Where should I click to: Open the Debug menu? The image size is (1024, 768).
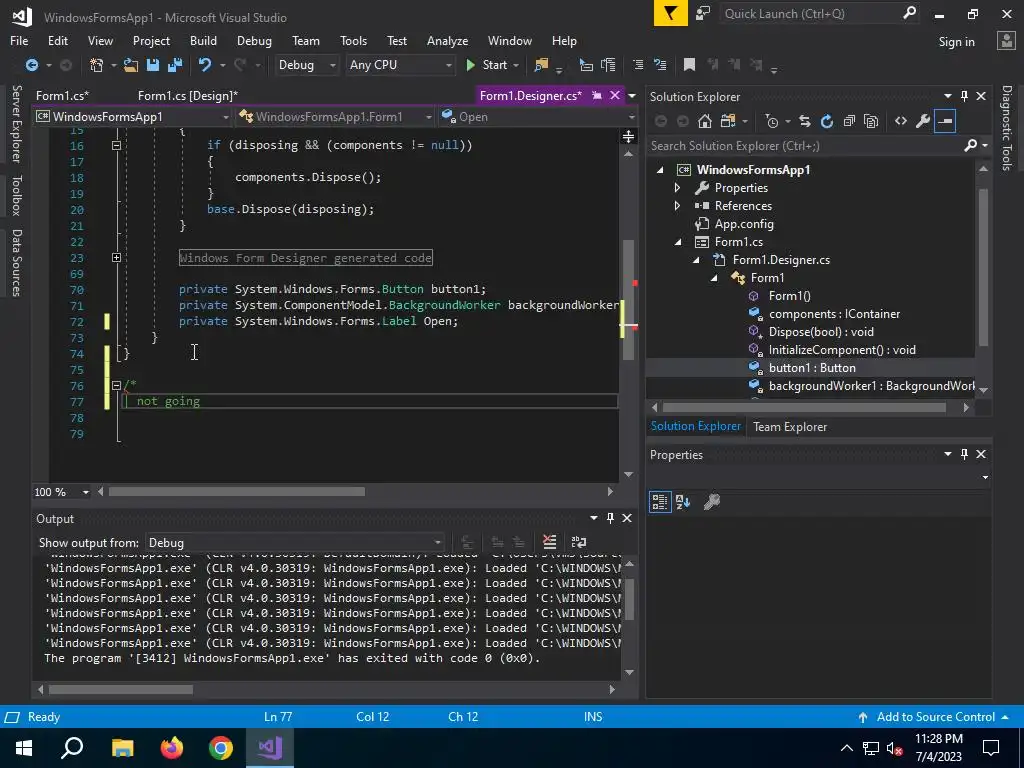[254, 40]
